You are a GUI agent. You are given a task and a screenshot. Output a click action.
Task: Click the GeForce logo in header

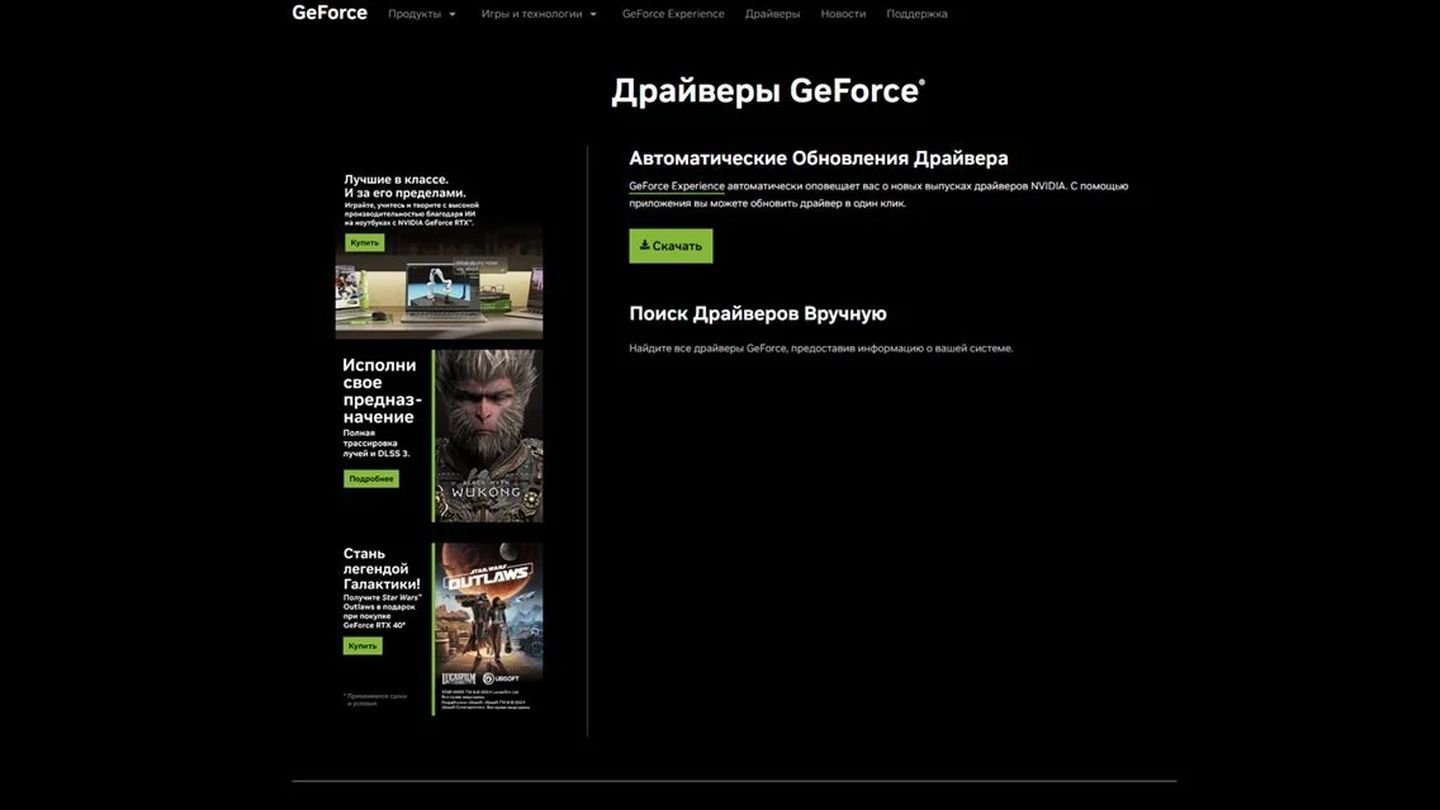click(330, 13)
